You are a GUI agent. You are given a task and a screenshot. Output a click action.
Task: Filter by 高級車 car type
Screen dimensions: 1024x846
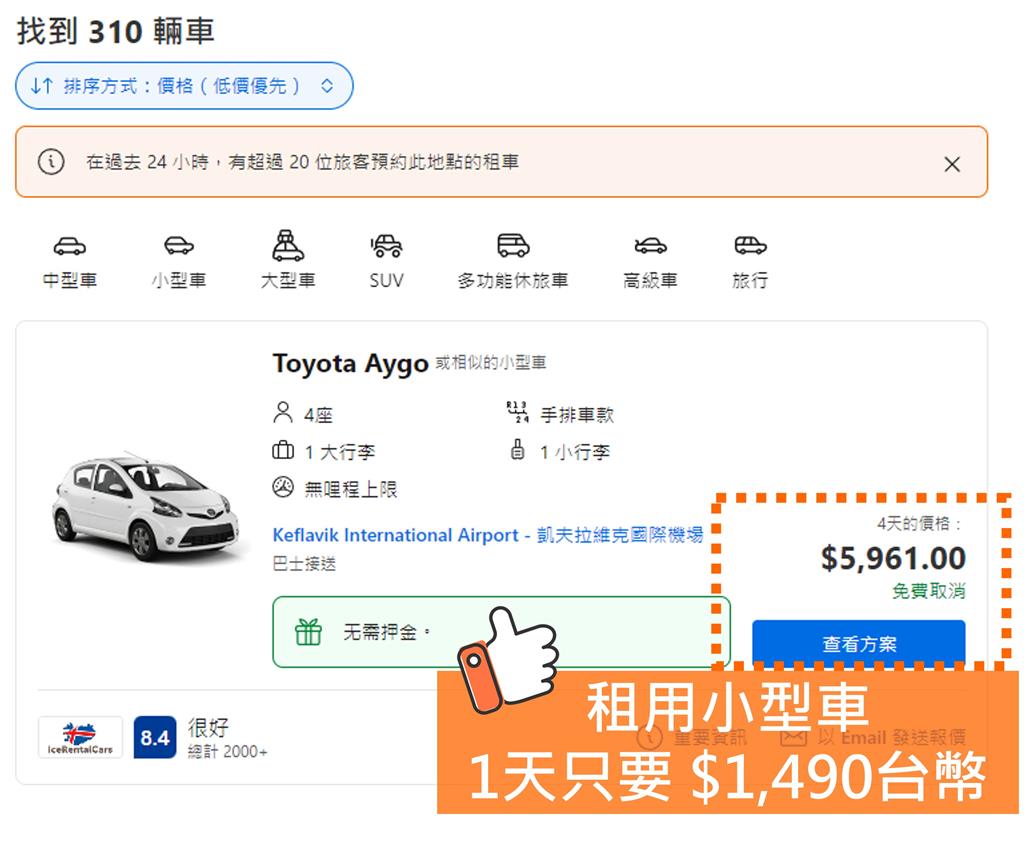650,262
